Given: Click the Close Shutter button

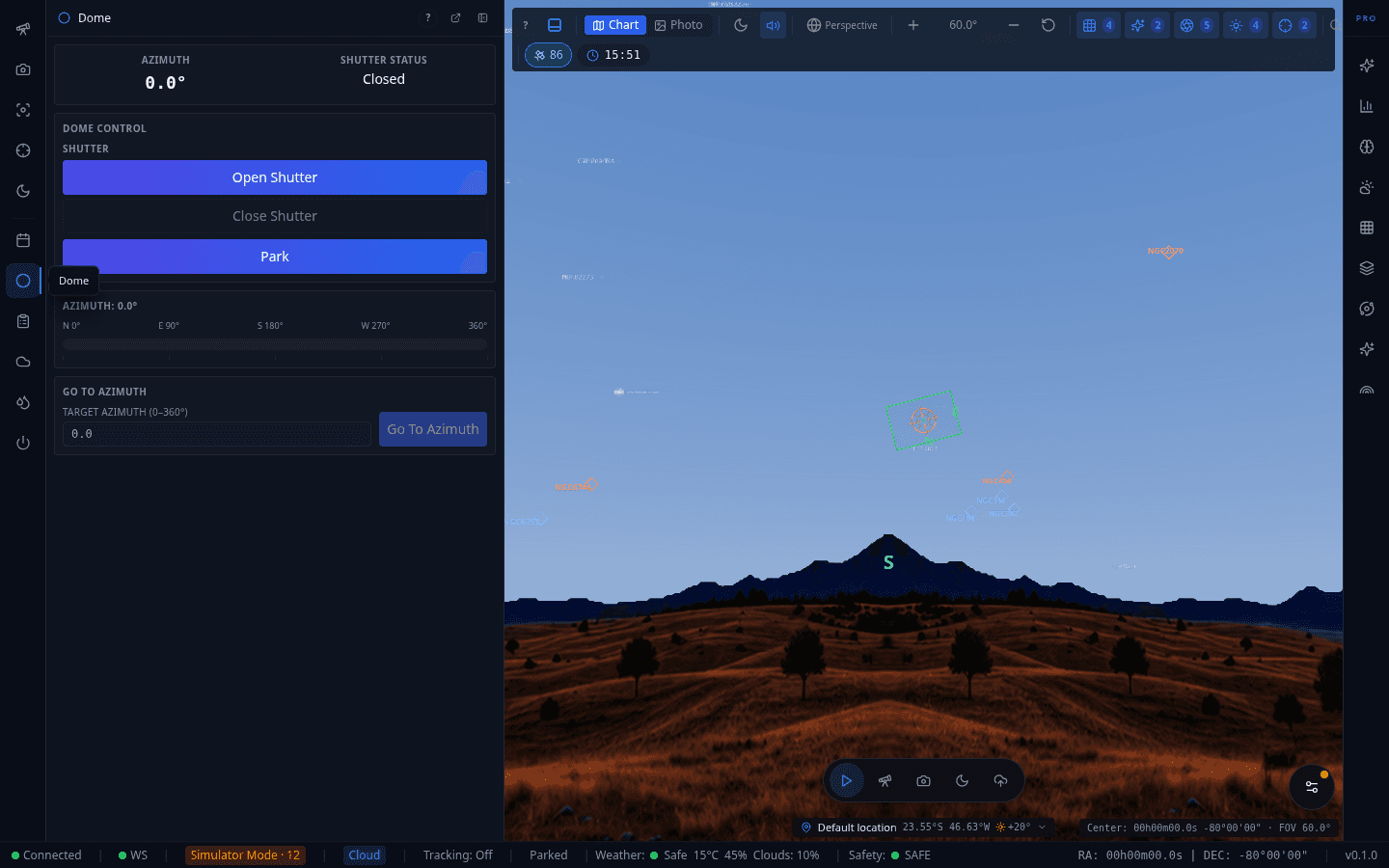Looking at the screenshot, I should point(275,216).
